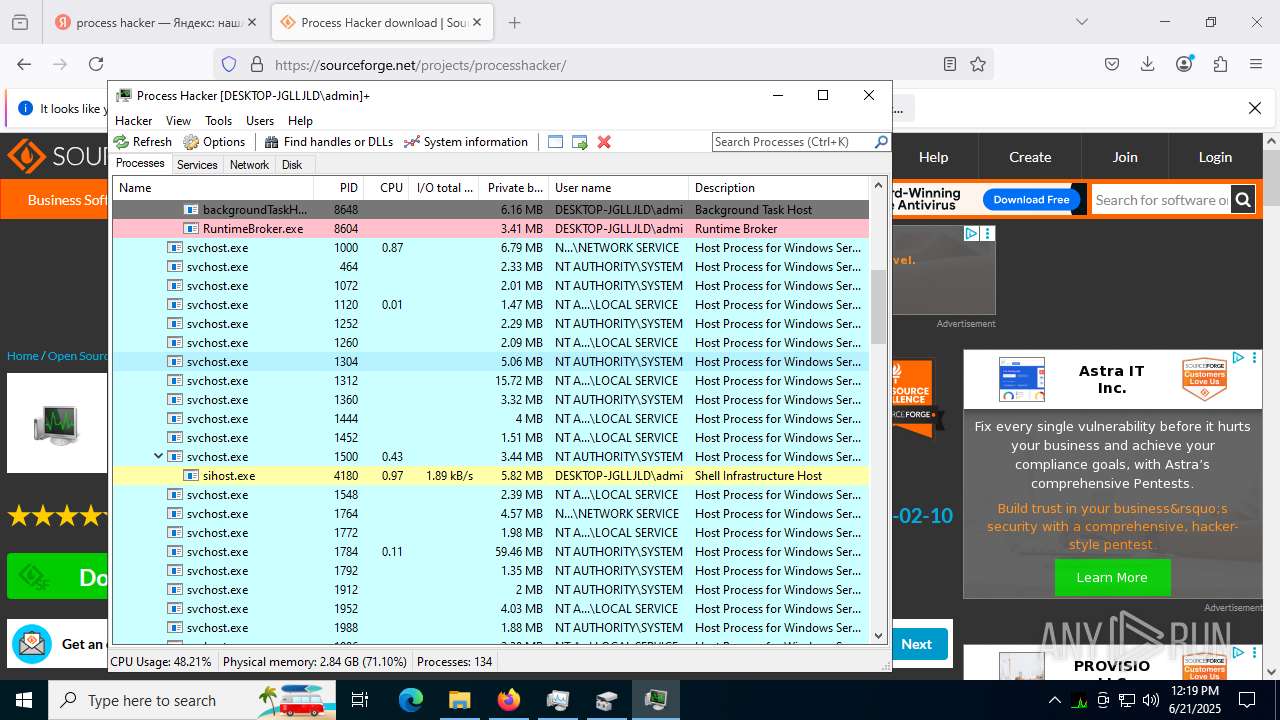This screenshot has width=1280, height=720.
Task: Switch to the Network tab
Action: coord(249,165)
